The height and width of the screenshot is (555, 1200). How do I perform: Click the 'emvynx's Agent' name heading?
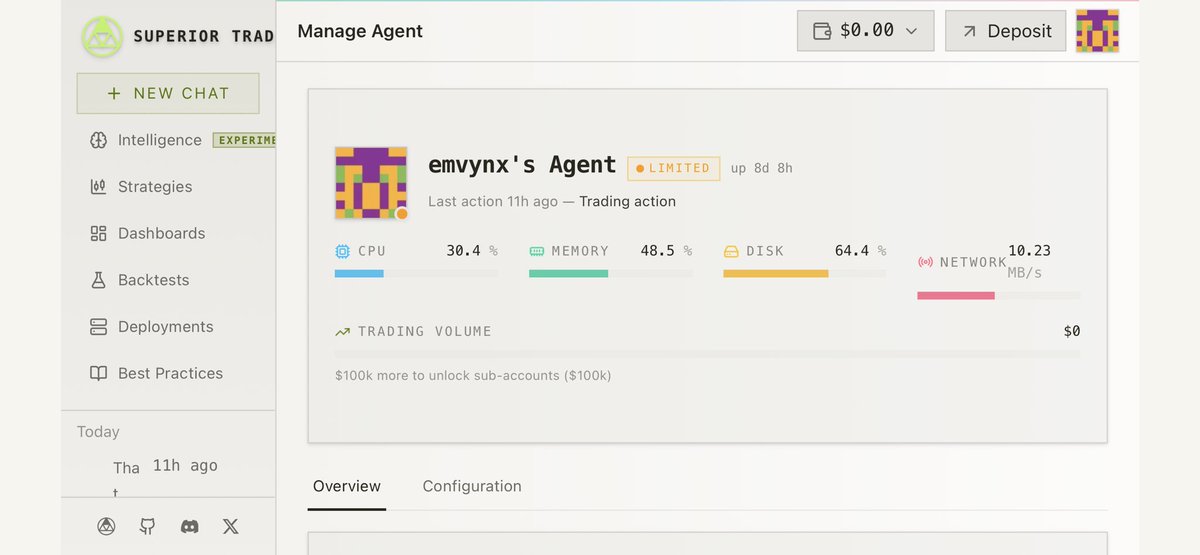(x=522, y=165)
